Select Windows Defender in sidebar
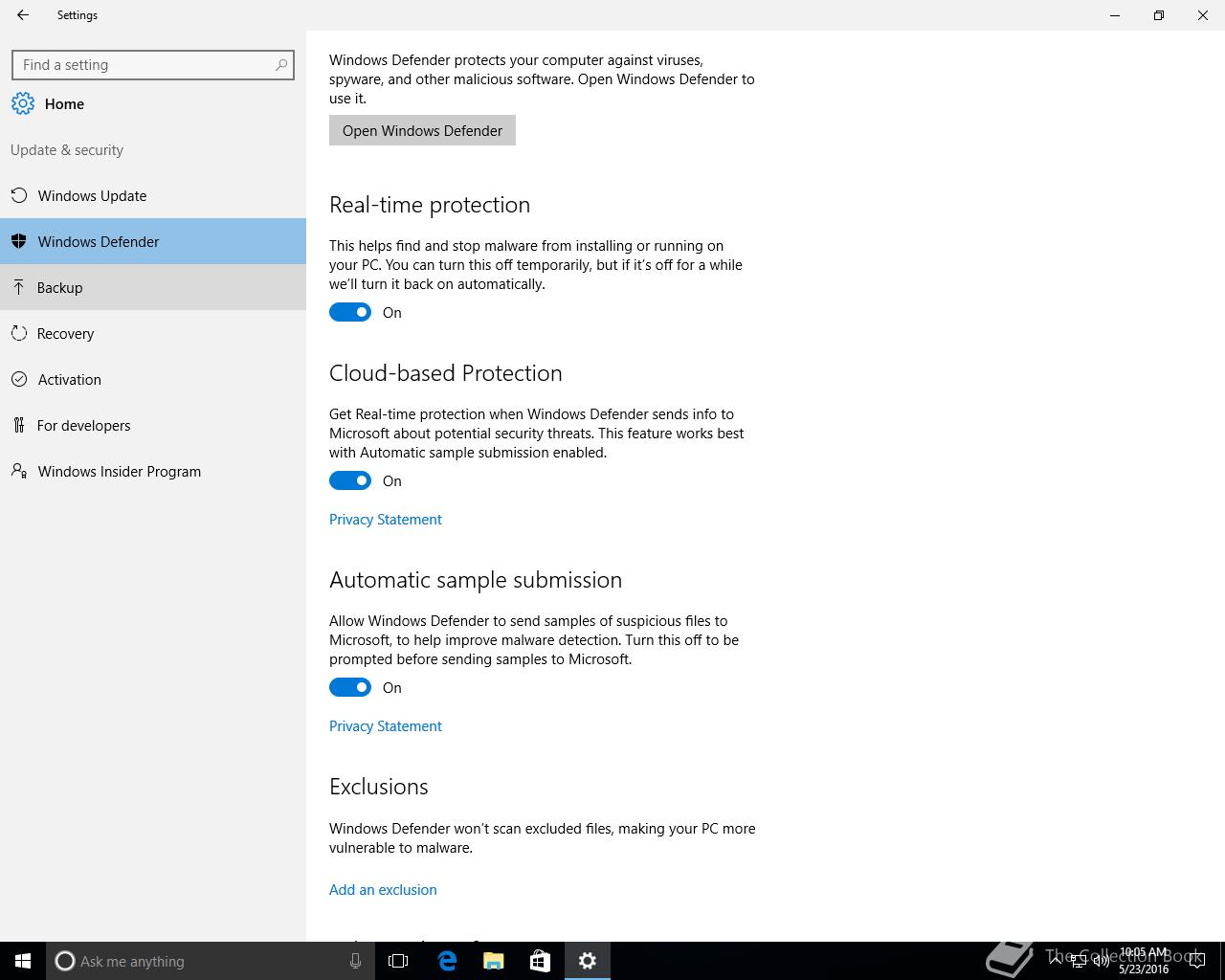 click(153, 241)
